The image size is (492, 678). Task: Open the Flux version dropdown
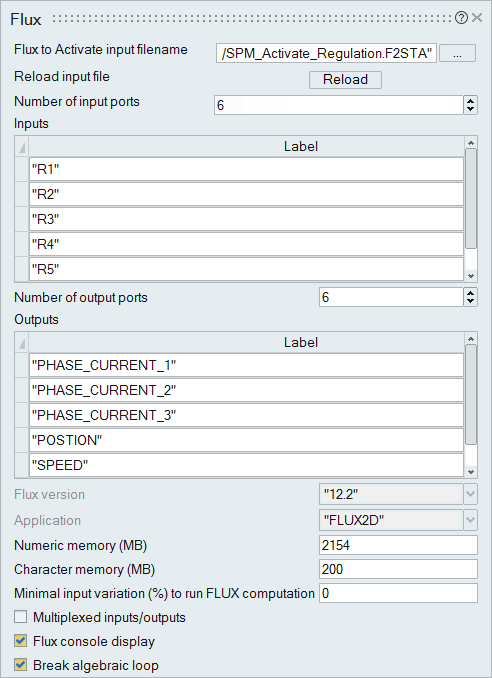(x=470, y=494)
